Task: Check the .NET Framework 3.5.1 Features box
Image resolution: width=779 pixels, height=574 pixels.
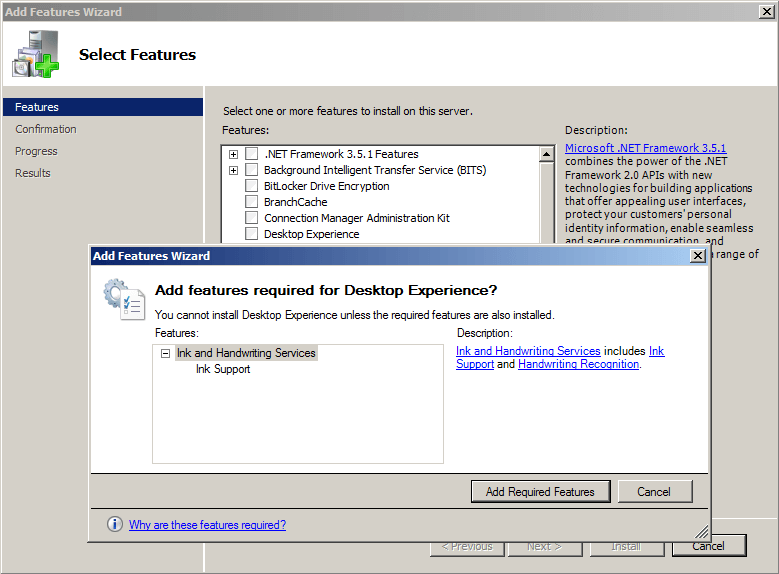Action: (251, 154)
